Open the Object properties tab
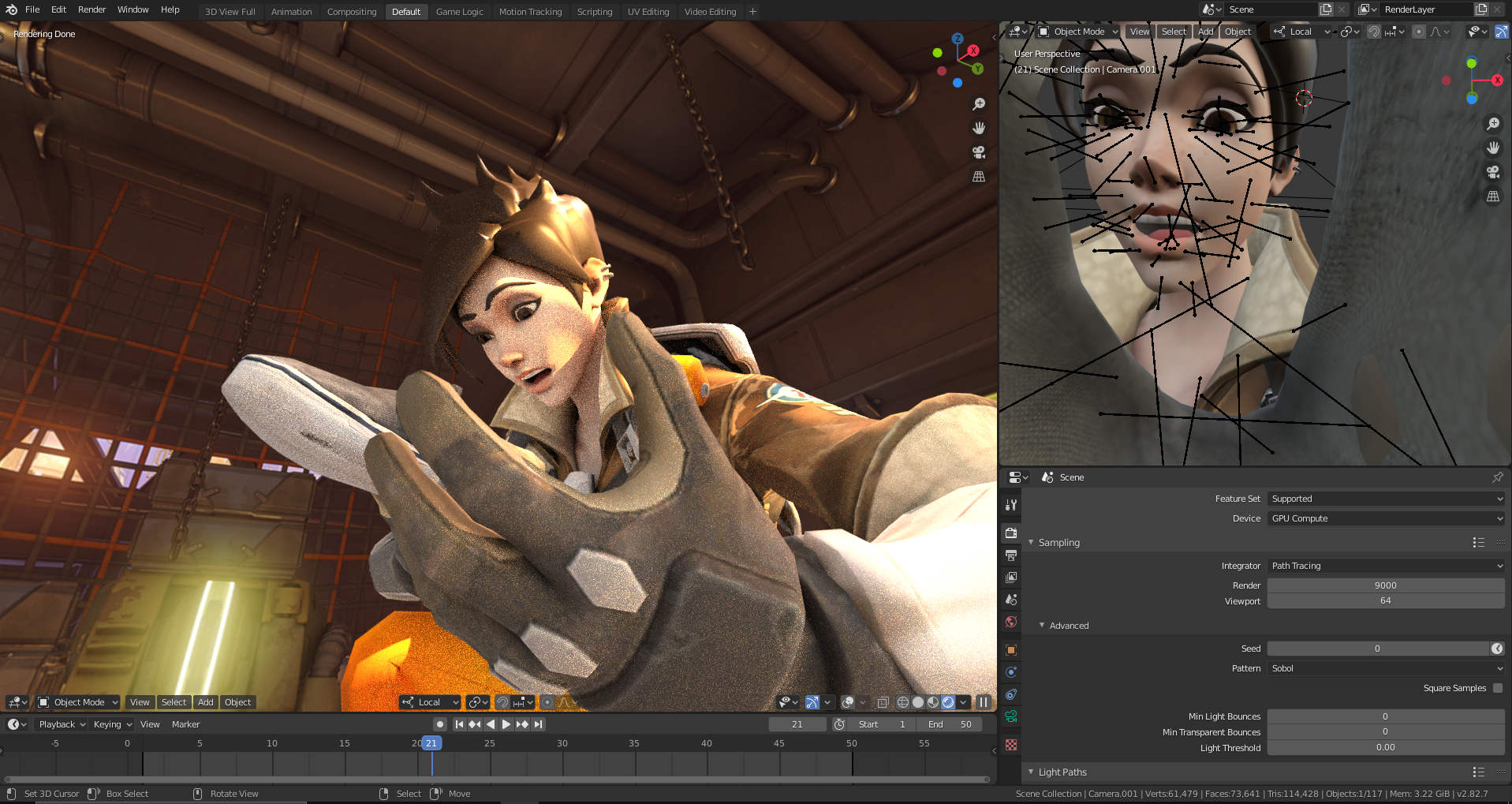This screenshot has width=1512, height=804. tap(1011, 650)
